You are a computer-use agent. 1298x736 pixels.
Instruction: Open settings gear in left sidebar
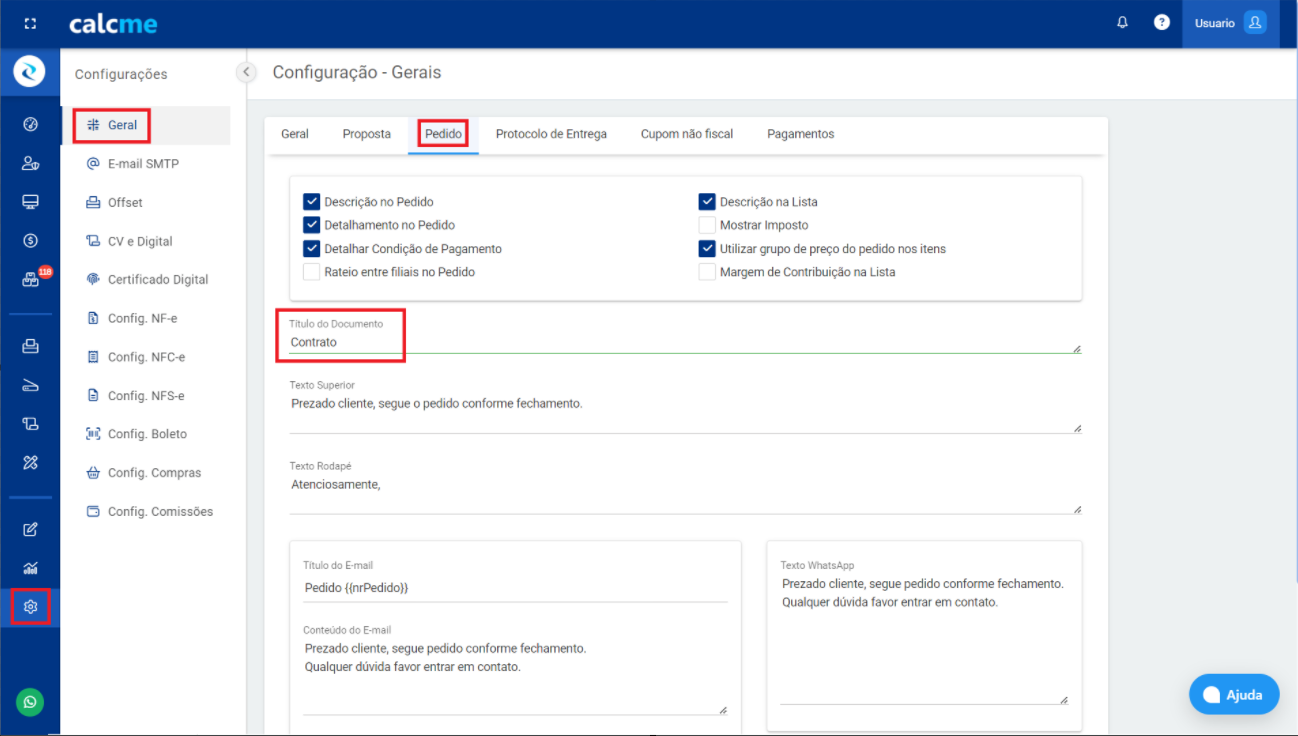point(30,607)
